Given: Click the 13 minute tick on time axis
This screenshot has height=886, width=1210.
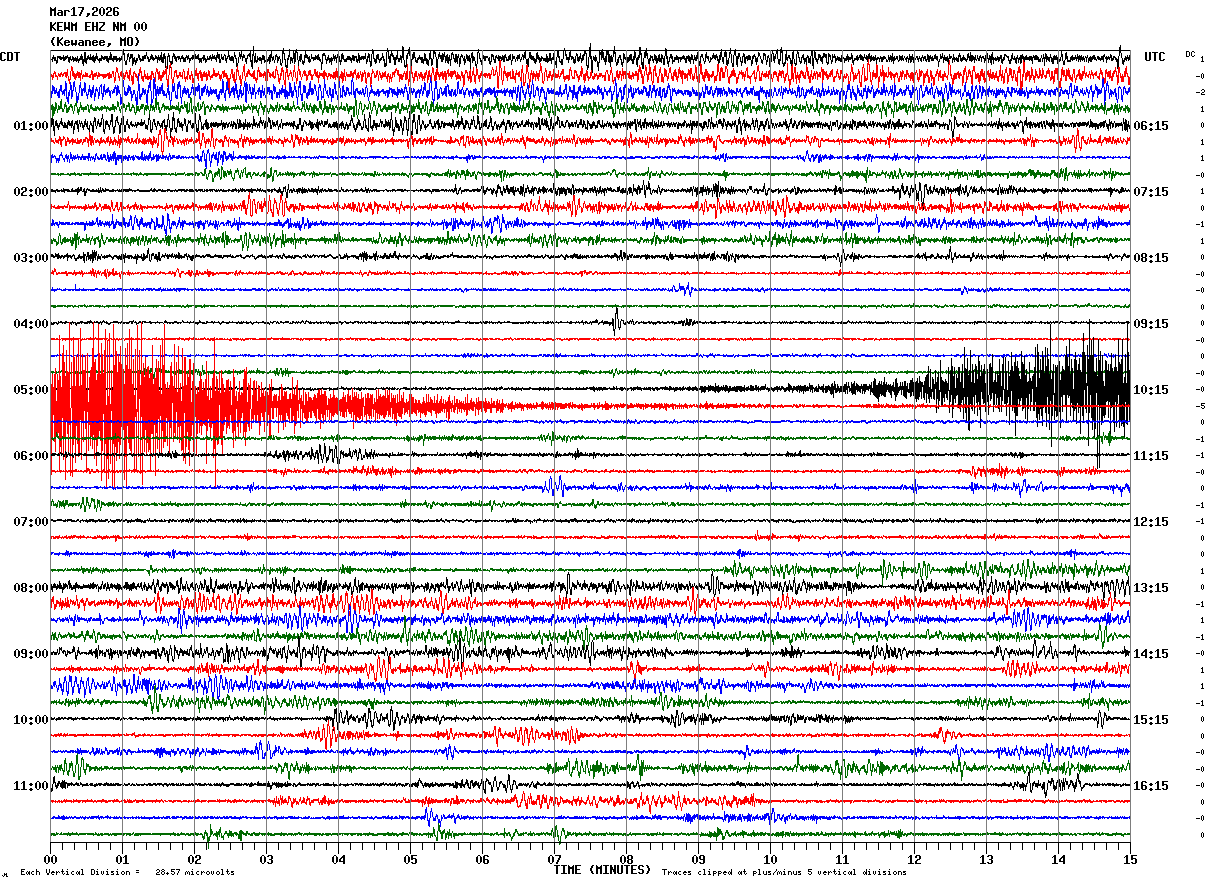Looking at the screenshot, I should pyautogui.click(x=986, y=859).
